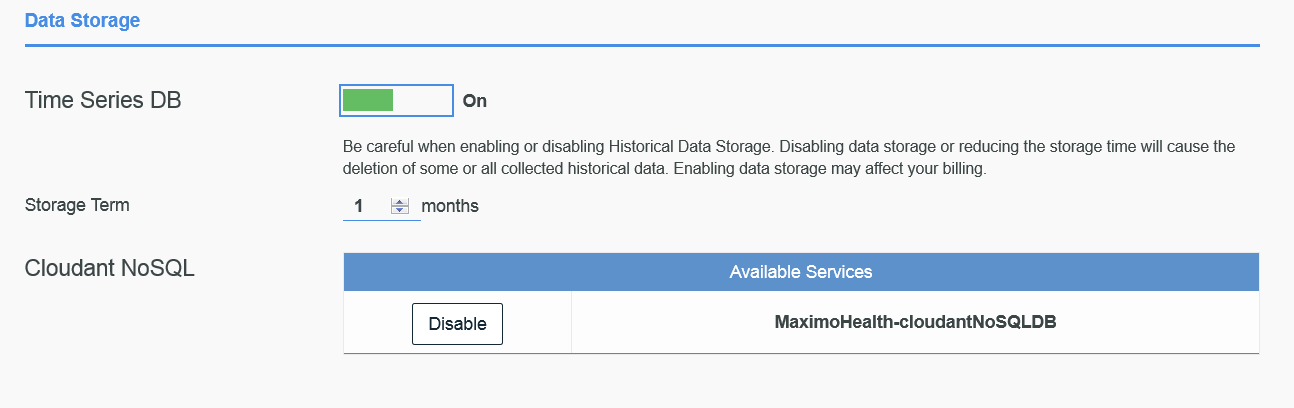Click the Storage Term label

pyautogui.click(x=77, y=205)
